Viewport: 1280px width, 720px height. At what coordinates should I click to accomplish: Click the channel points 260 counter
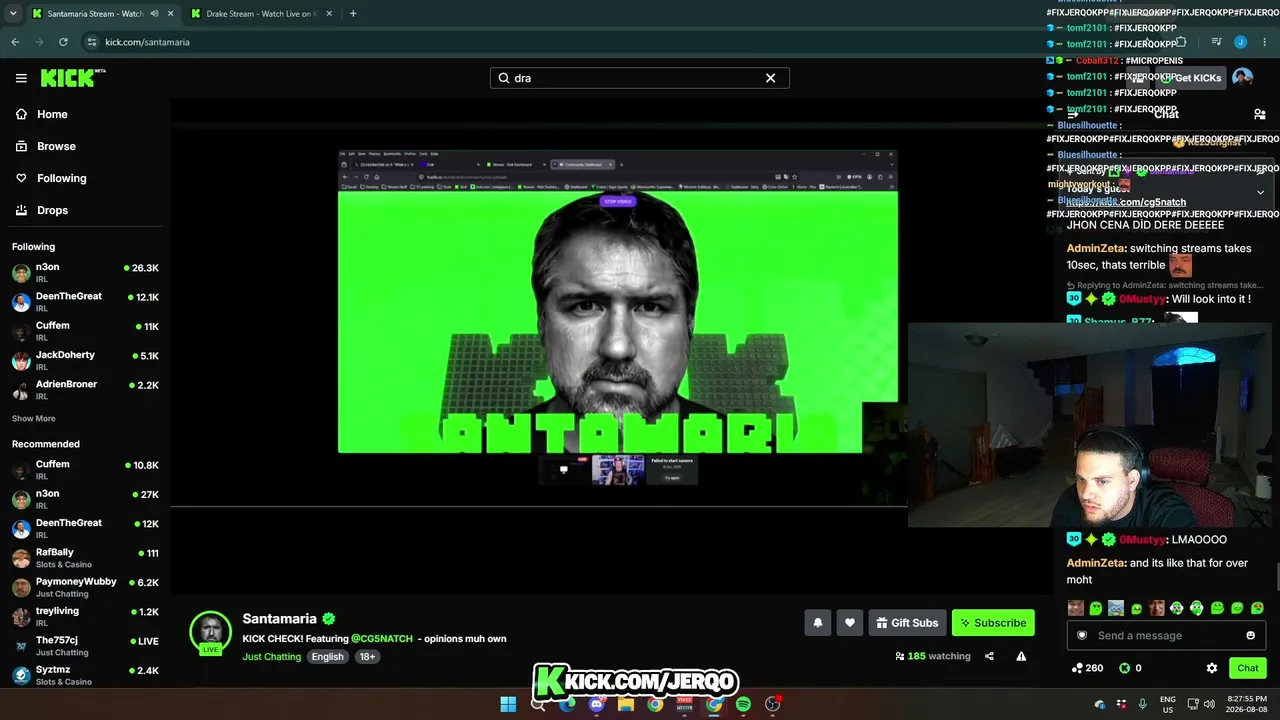tap(1087, 668)
